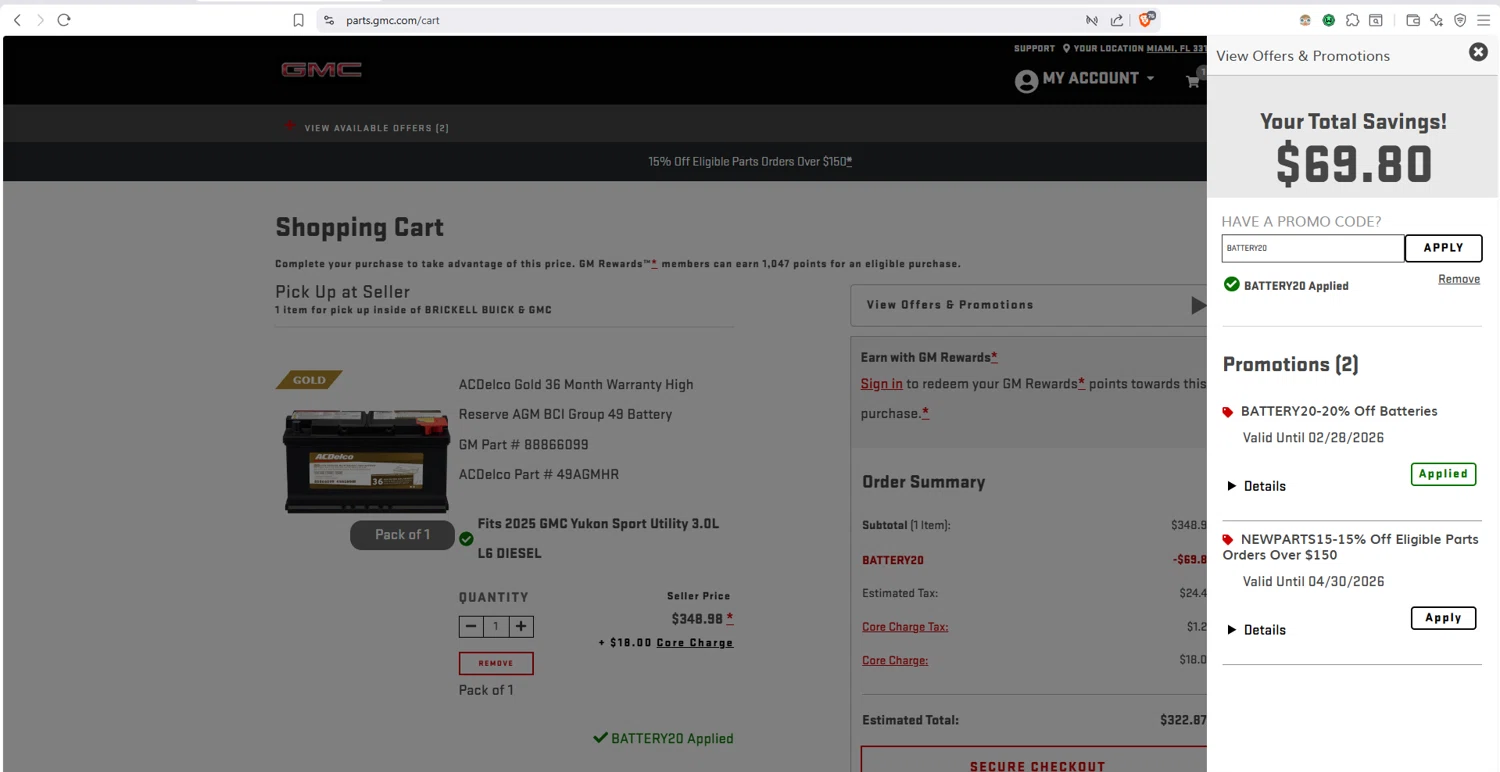The image size is (1500, 772).
Task: Click the red REMOVE button for battery
Action: point(496,663)
